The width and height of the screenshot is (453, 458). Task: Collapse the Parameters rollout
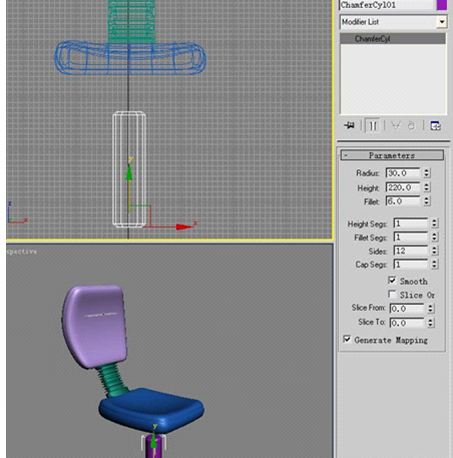click(392, 155)
